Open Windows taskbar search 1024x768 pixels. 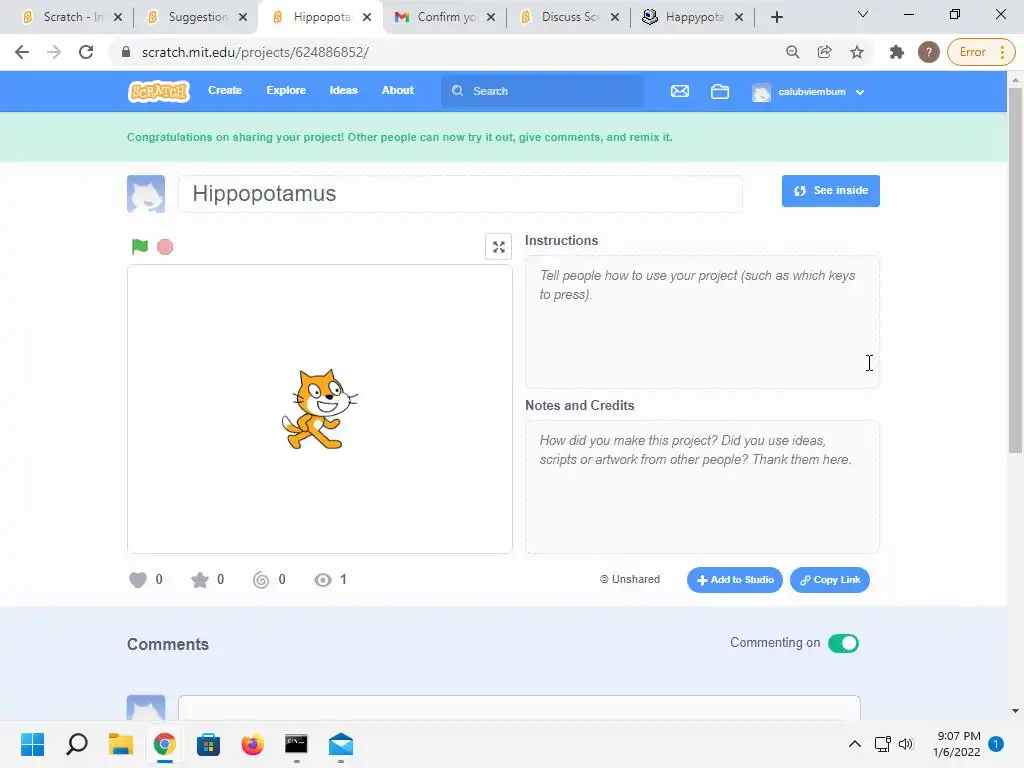click(77, 744)
